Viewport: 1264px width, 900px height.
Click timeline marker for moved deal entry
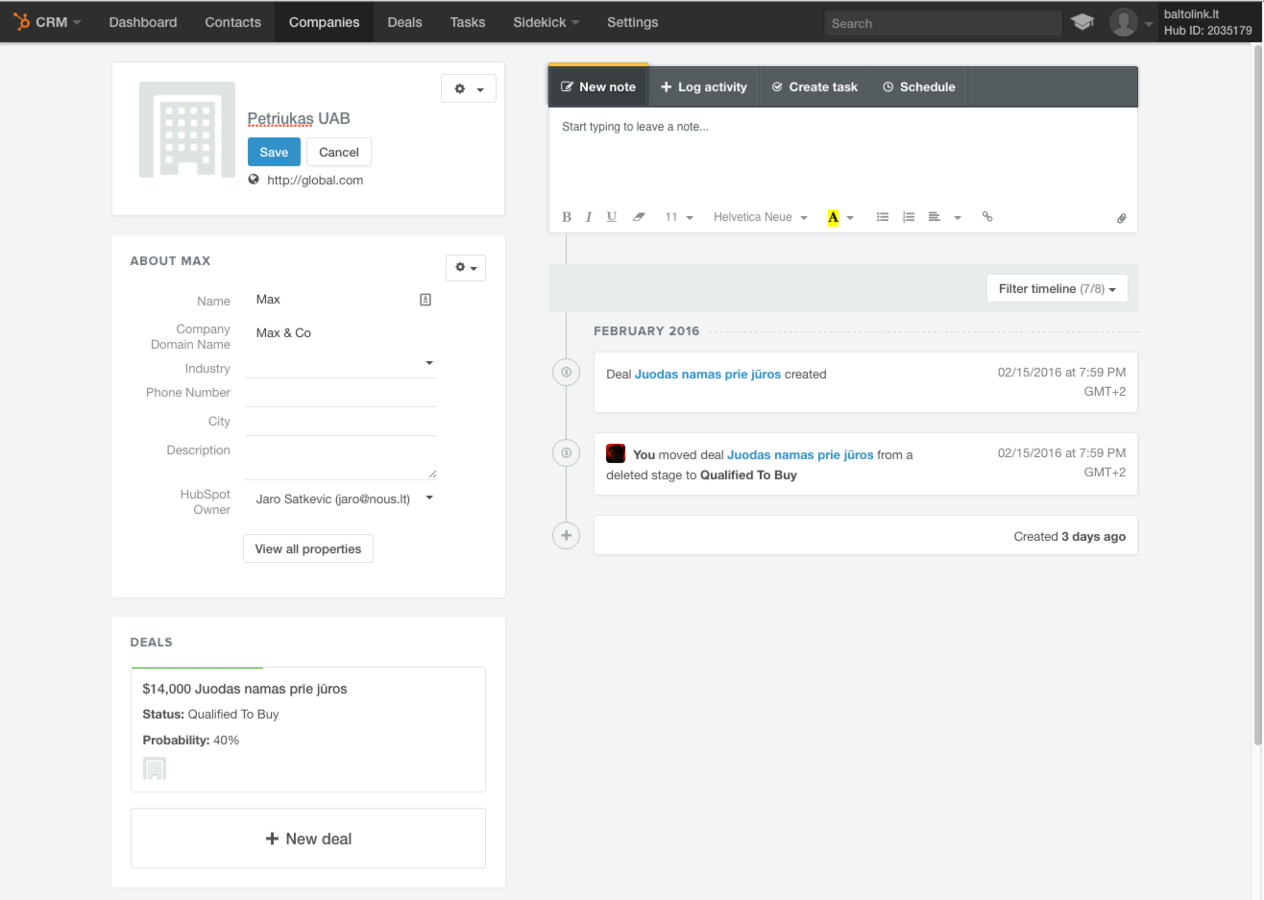click(x=566, y=453)
